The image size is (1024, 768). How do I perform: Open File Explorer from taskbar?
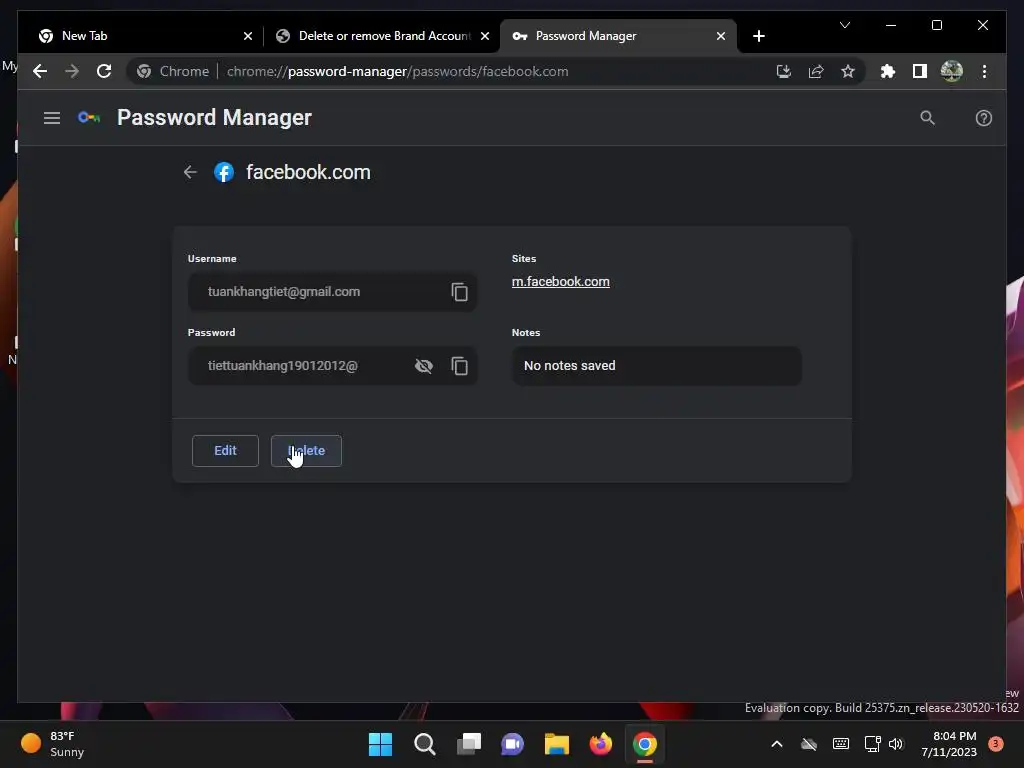pos(557,744)
